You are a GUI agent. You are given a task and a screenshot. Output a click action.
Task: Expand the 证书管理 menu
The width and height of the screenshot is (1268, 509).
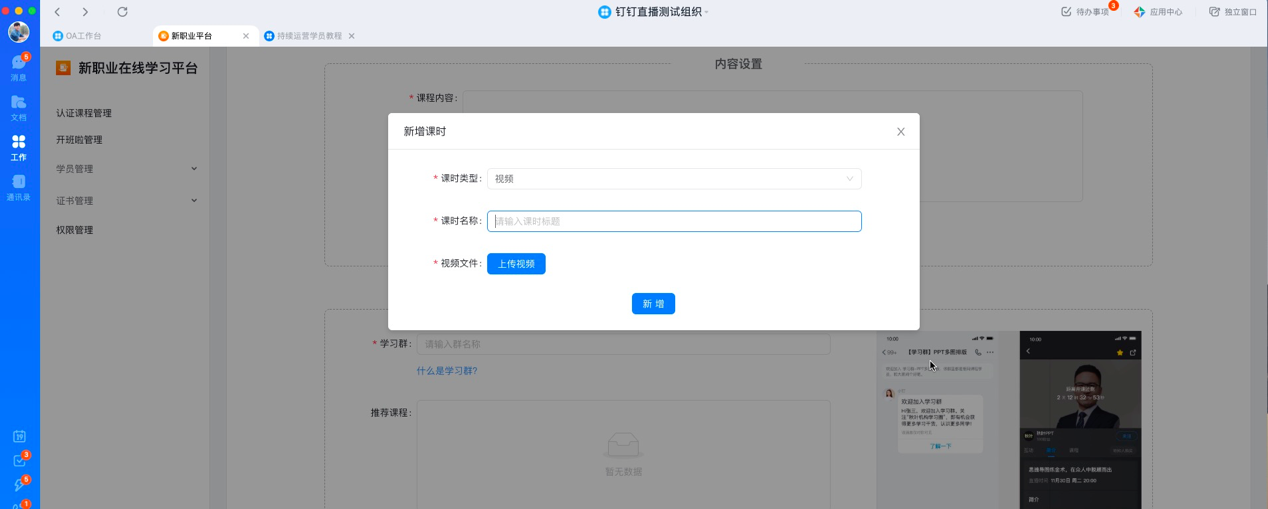125,201
